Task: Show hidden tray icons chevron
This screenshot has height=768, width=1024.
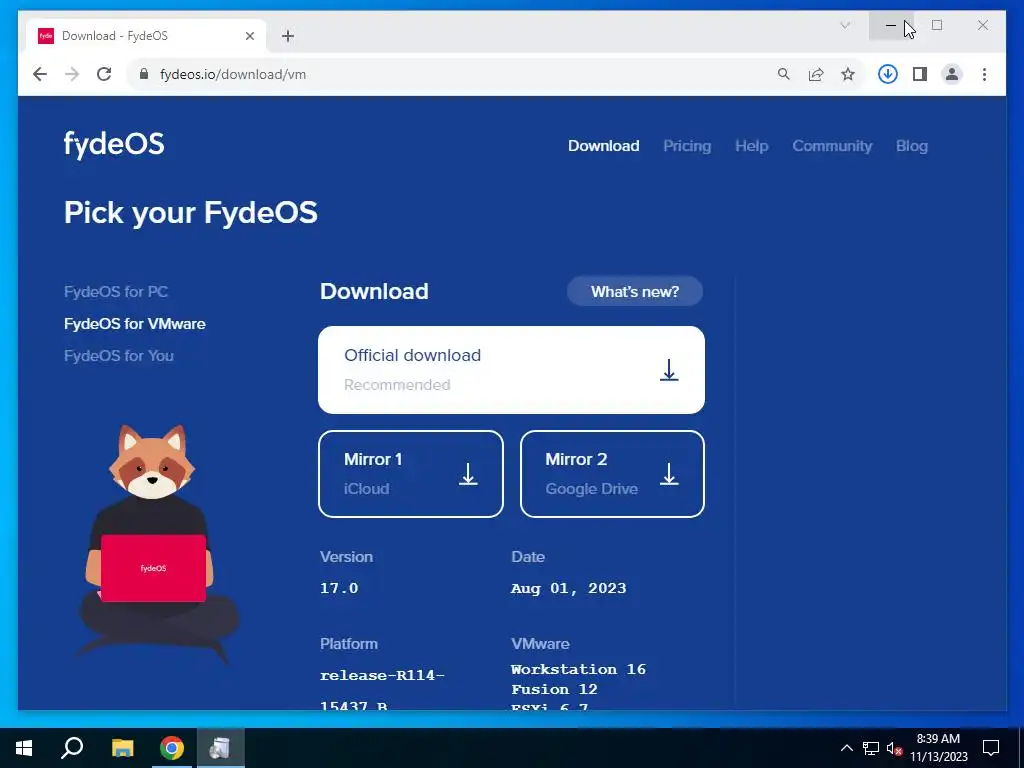Action: 846,748
